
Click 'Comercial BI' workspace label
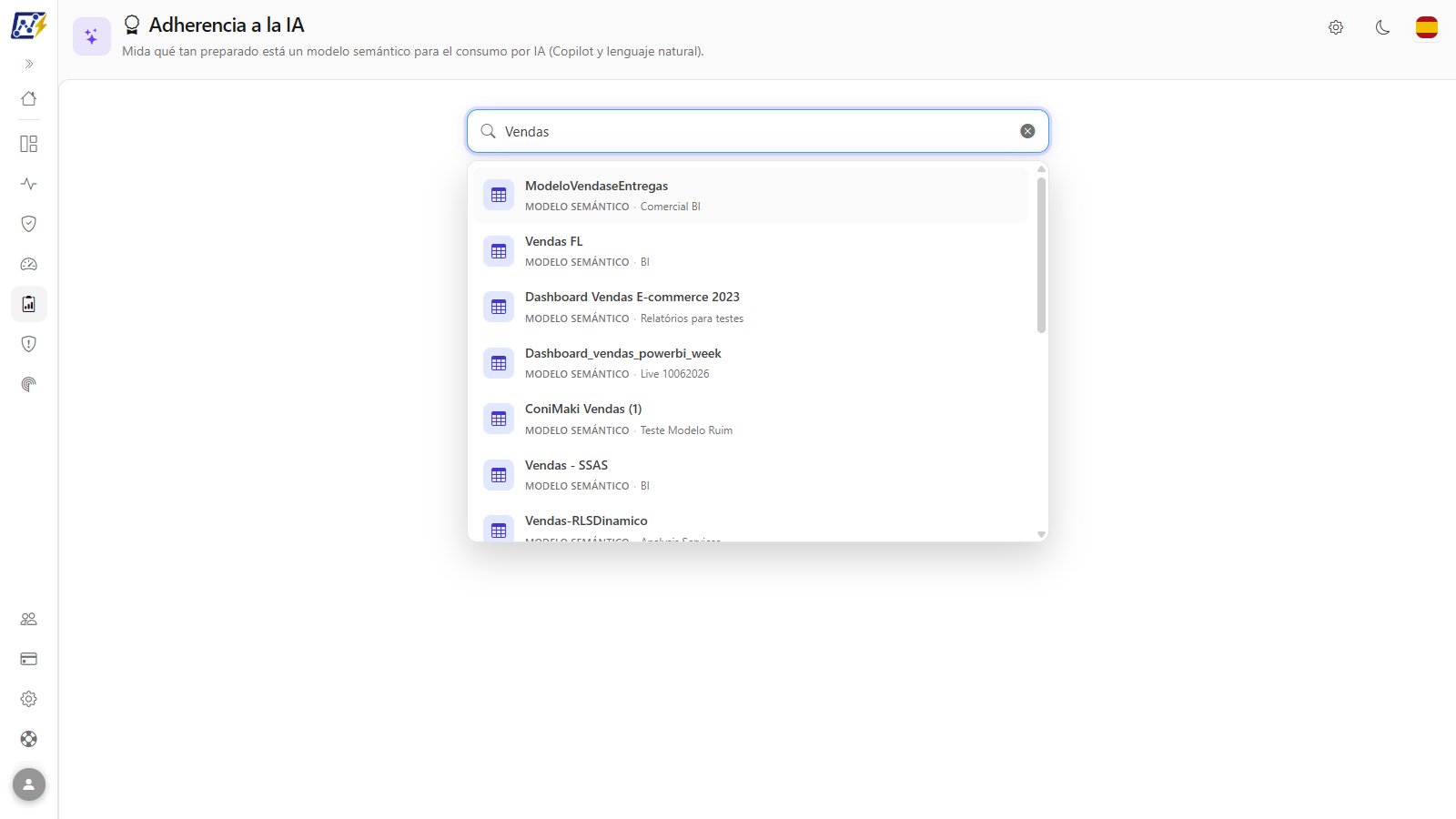[671, 207]
